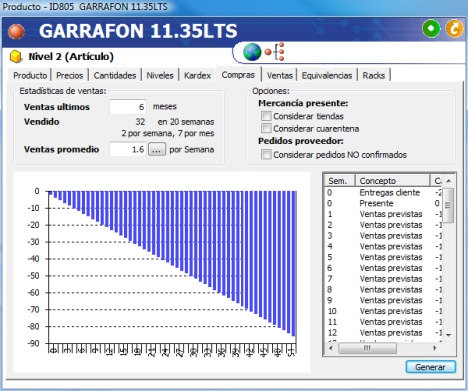The width and height of the screenshot is (468, 391).
Task: Click the red sphere icon beside GARRAFON title
Action: tap(16, 31)
